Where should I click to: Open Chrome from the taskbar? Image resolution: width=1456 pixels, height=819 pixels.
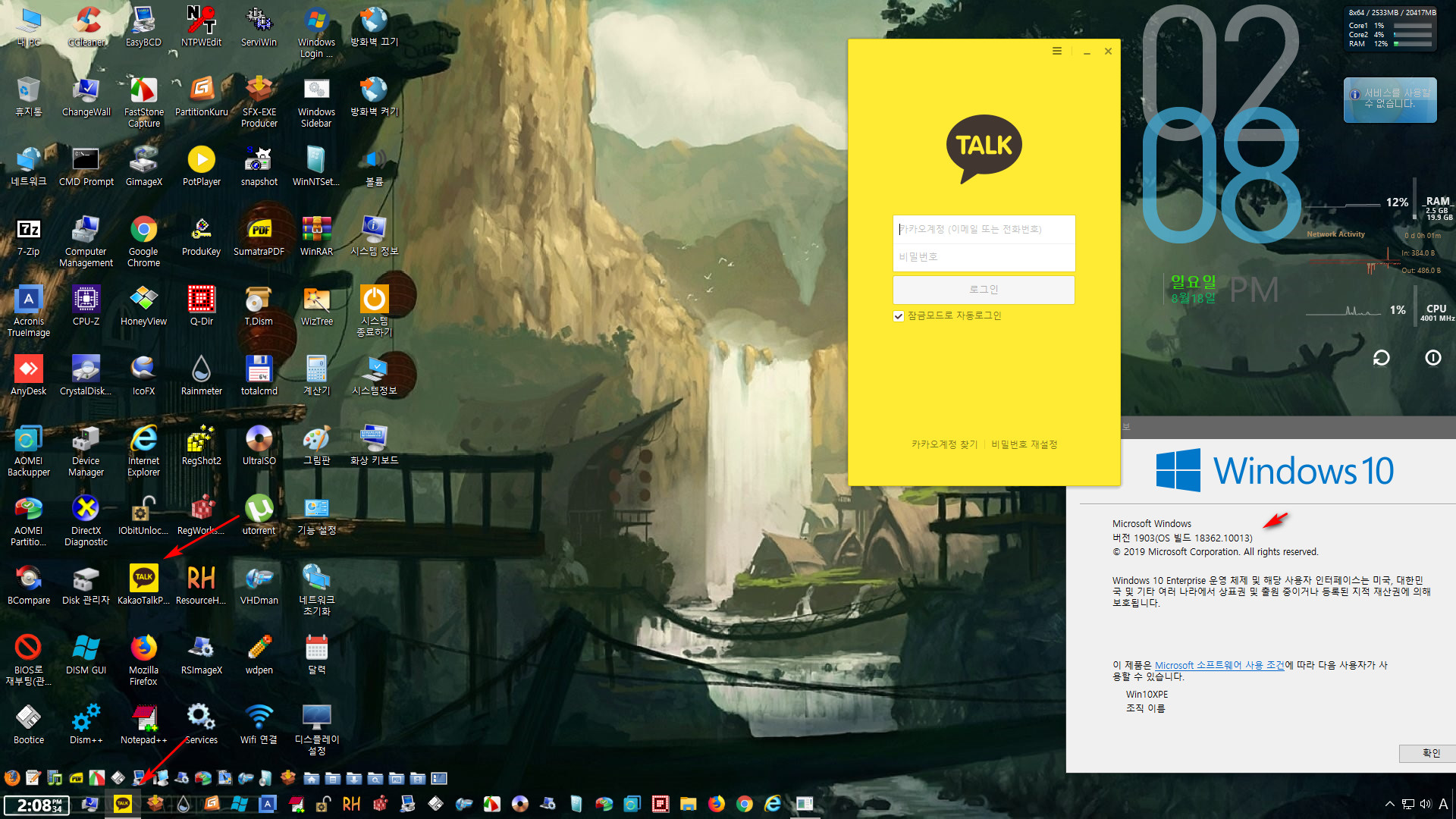pyautogui.click(x=745, y=804)
